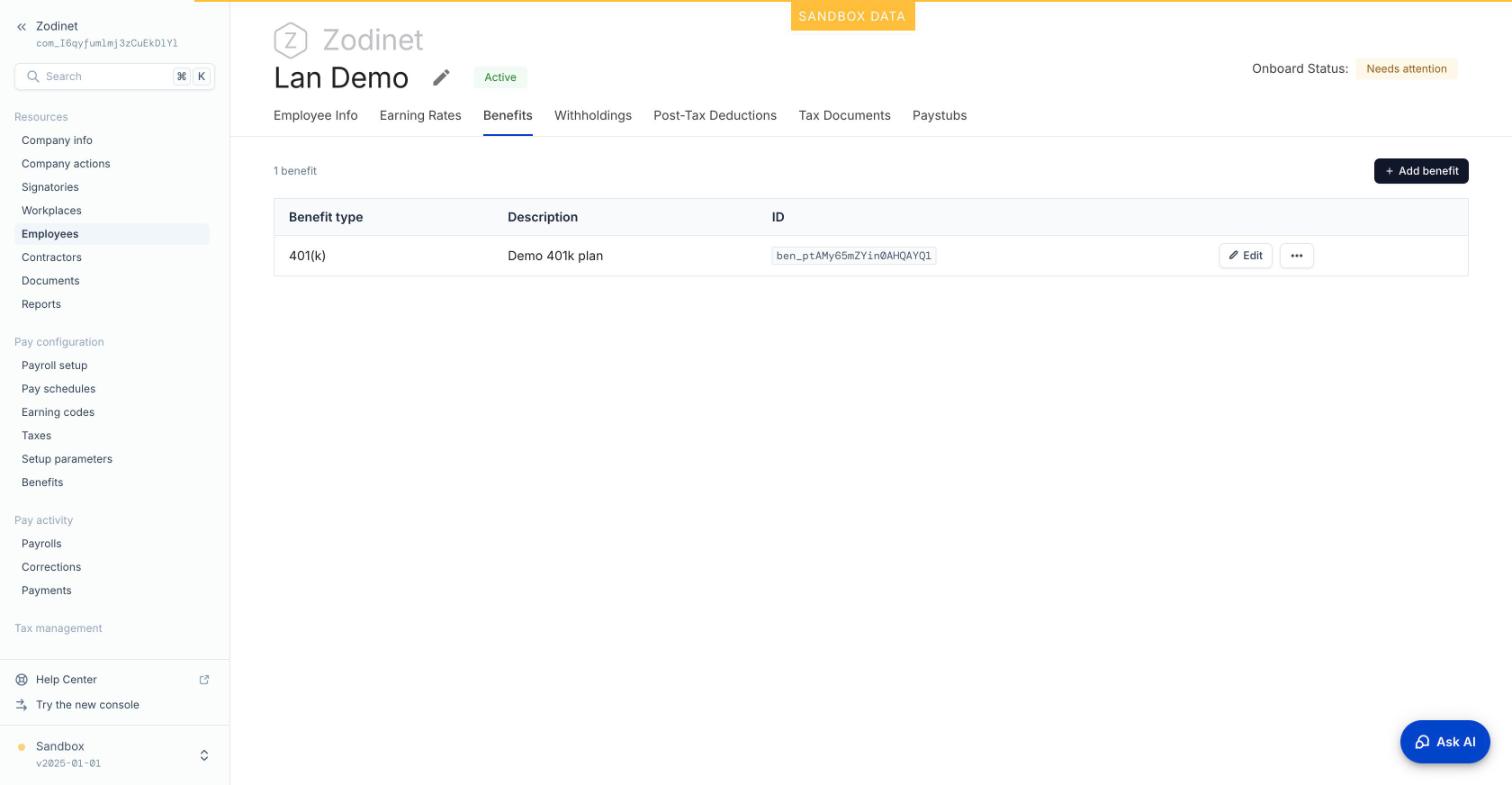The height and width of the screenshot is (785, 1512).
Task: Expand the Sandbox environment switcher
Action: tap(204, 755)
